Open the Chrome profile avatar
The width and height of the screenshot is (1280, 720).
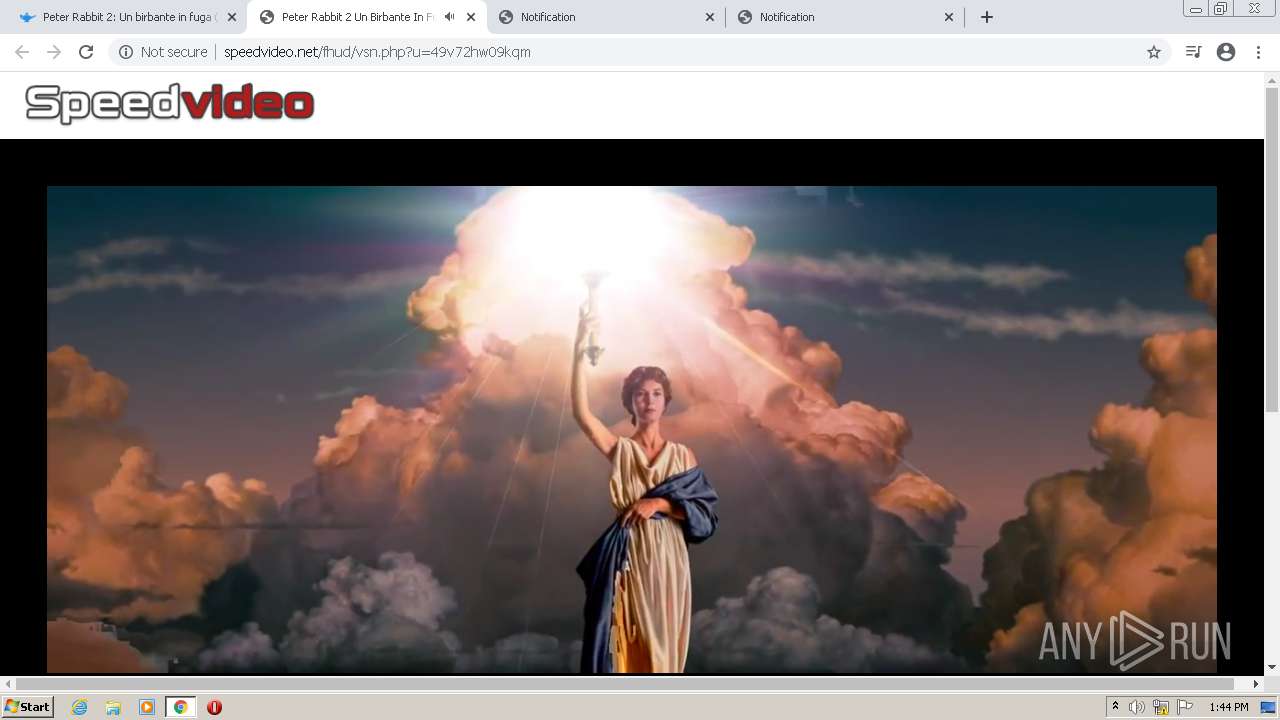tap(1226, 52)
